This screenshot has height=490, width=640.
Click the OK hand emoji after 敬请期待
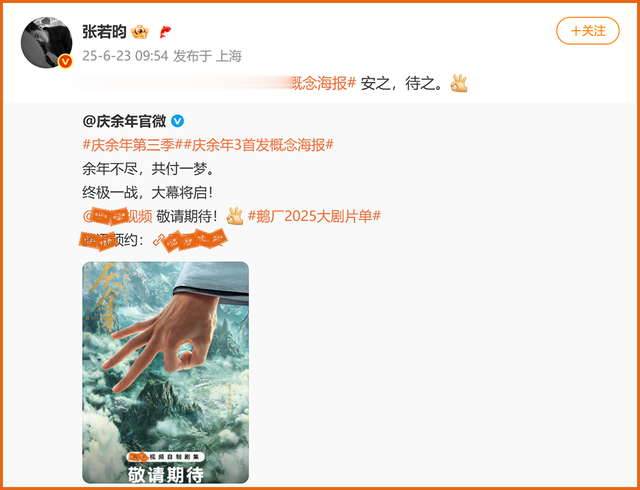click(235, 216)
